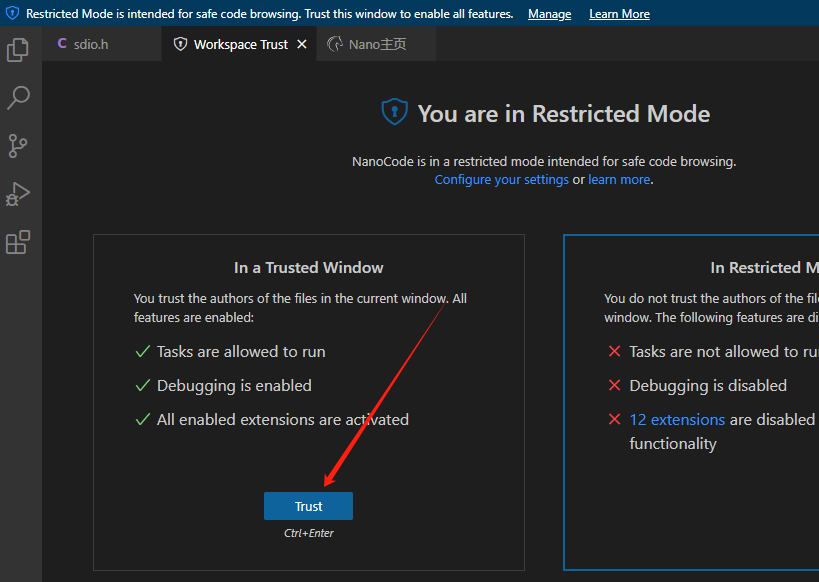Click the 'Ctrl+Enter' shortcut hint

pyautogui.click(x=309, y=533)
